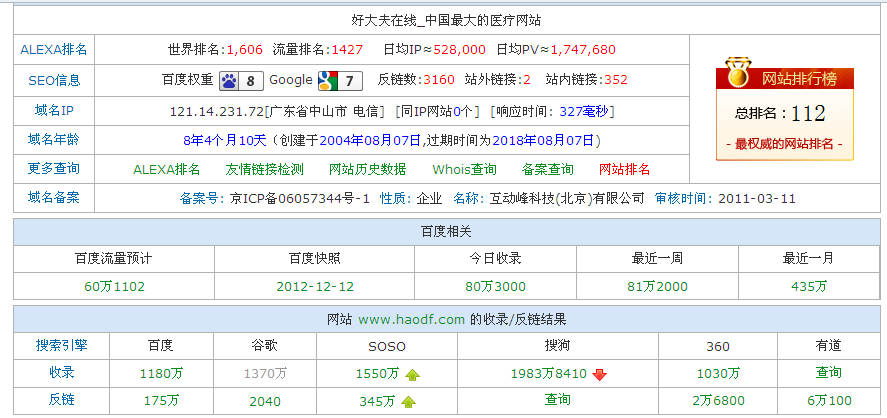Click 查询 under the 有道 column

coord(828,373)
